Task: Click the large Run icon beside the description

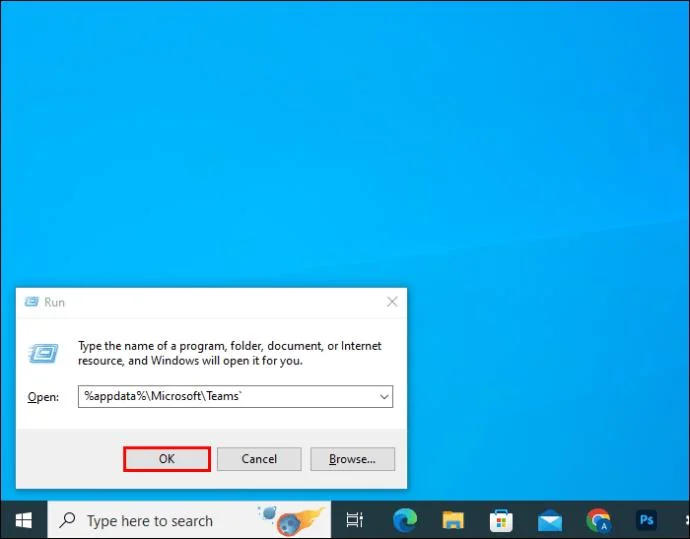Action: click(x=44, y=353)
